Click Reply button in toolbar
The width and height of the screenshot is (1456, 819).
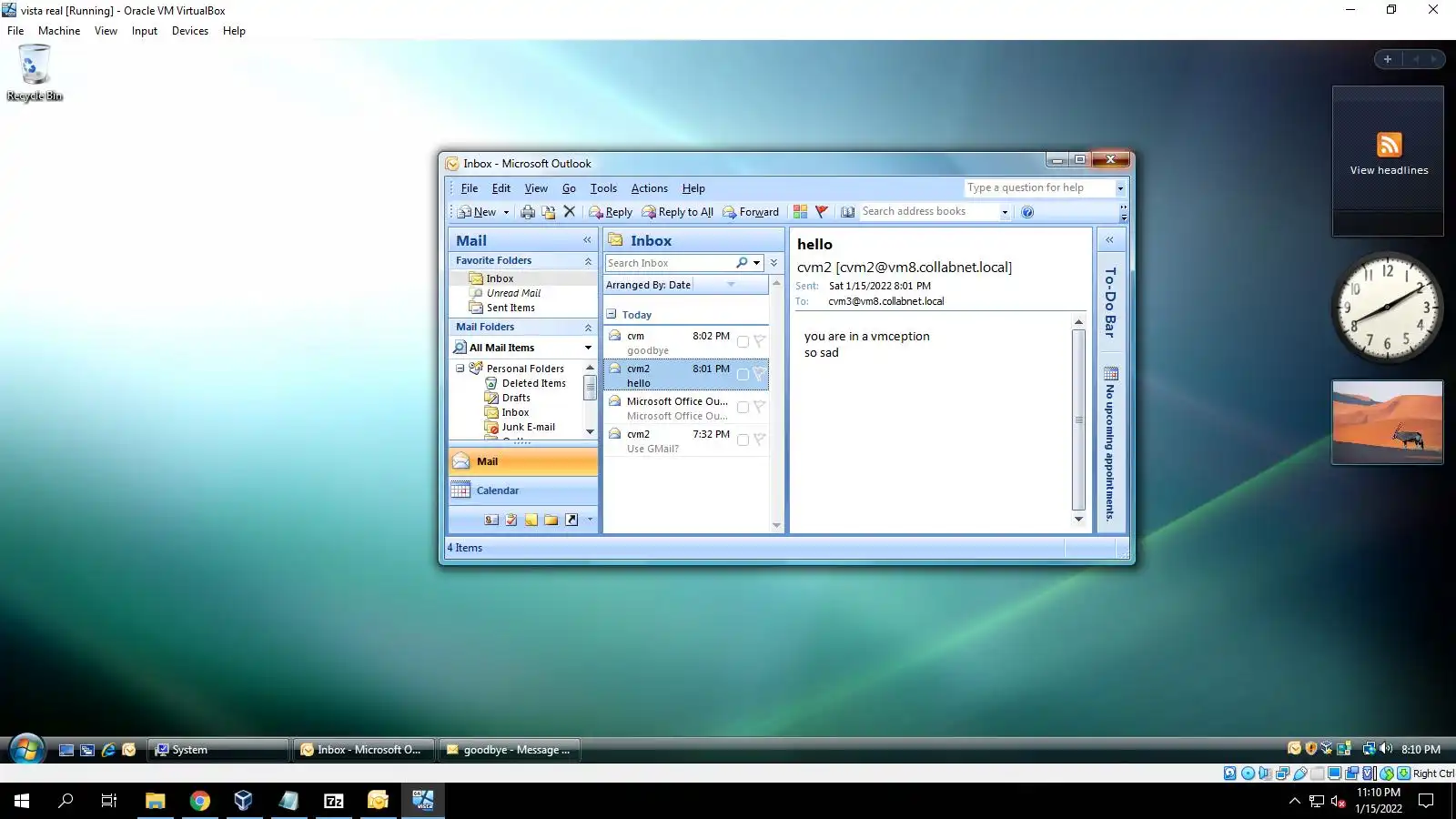point(611,212)
